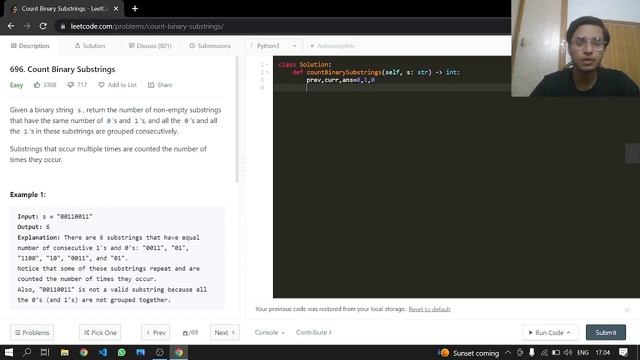Open the volume control in tray

click(x=568, y=352)
